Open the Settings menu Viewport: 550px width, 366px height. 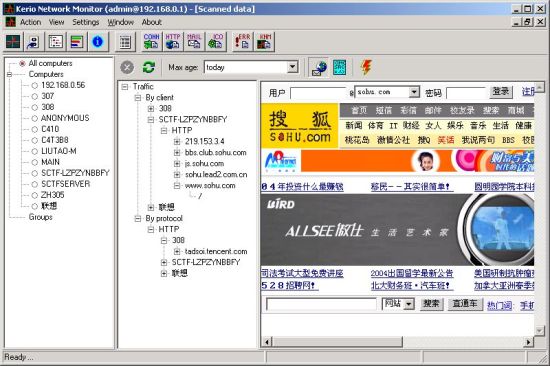[86, 22]
